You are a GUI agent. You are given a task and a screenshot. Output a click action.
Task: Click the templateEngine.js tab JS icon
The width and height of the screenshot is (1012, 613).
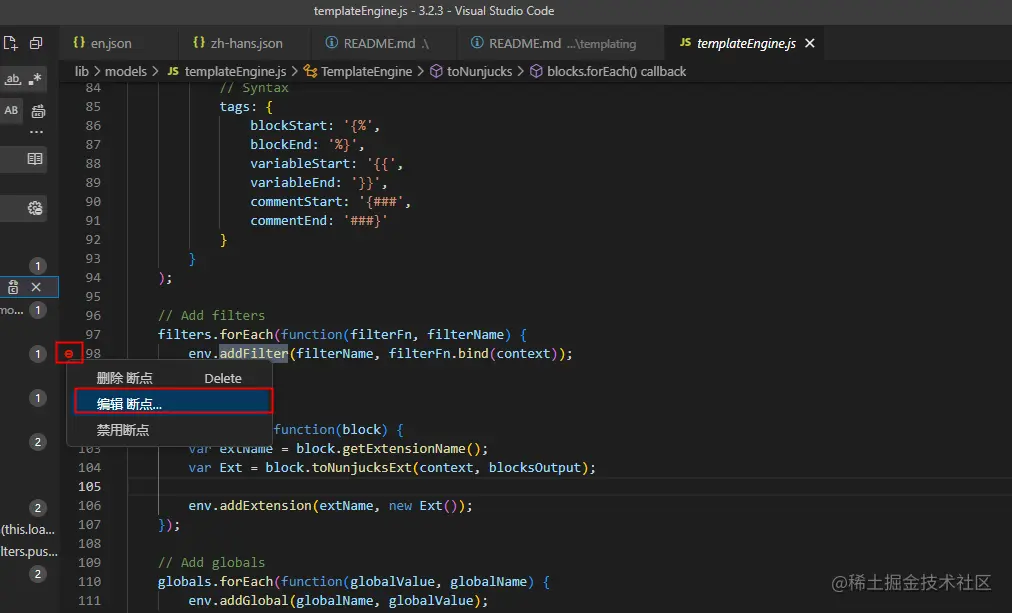[x=685, y=43]
